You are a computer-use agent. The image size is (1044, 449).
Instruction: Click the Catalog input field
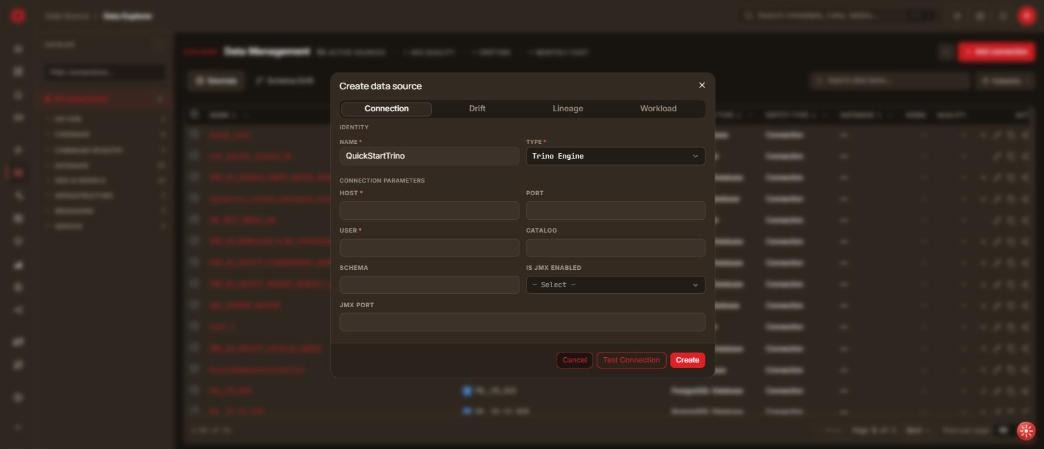point(615,248)
